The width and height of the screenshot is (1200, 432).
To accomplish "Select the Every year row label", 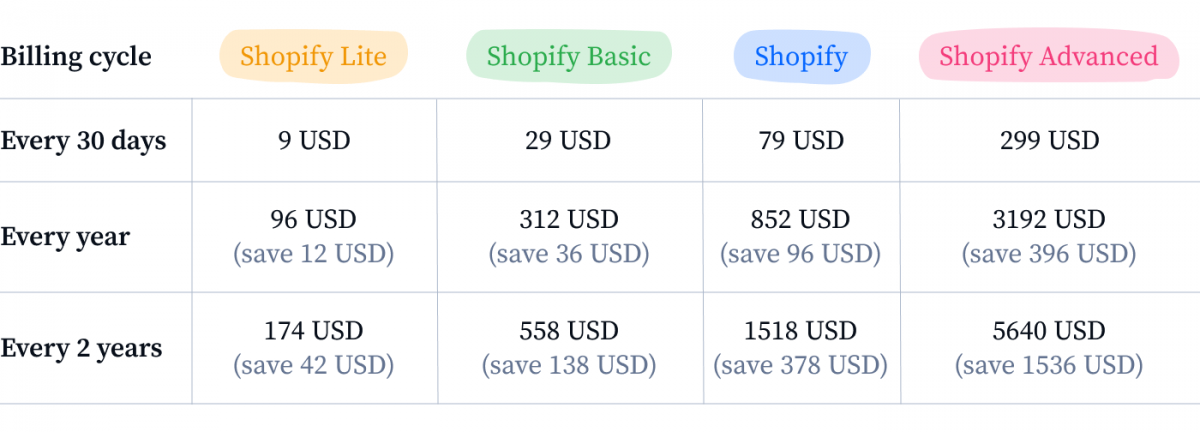I will click(x=65, y=238).
